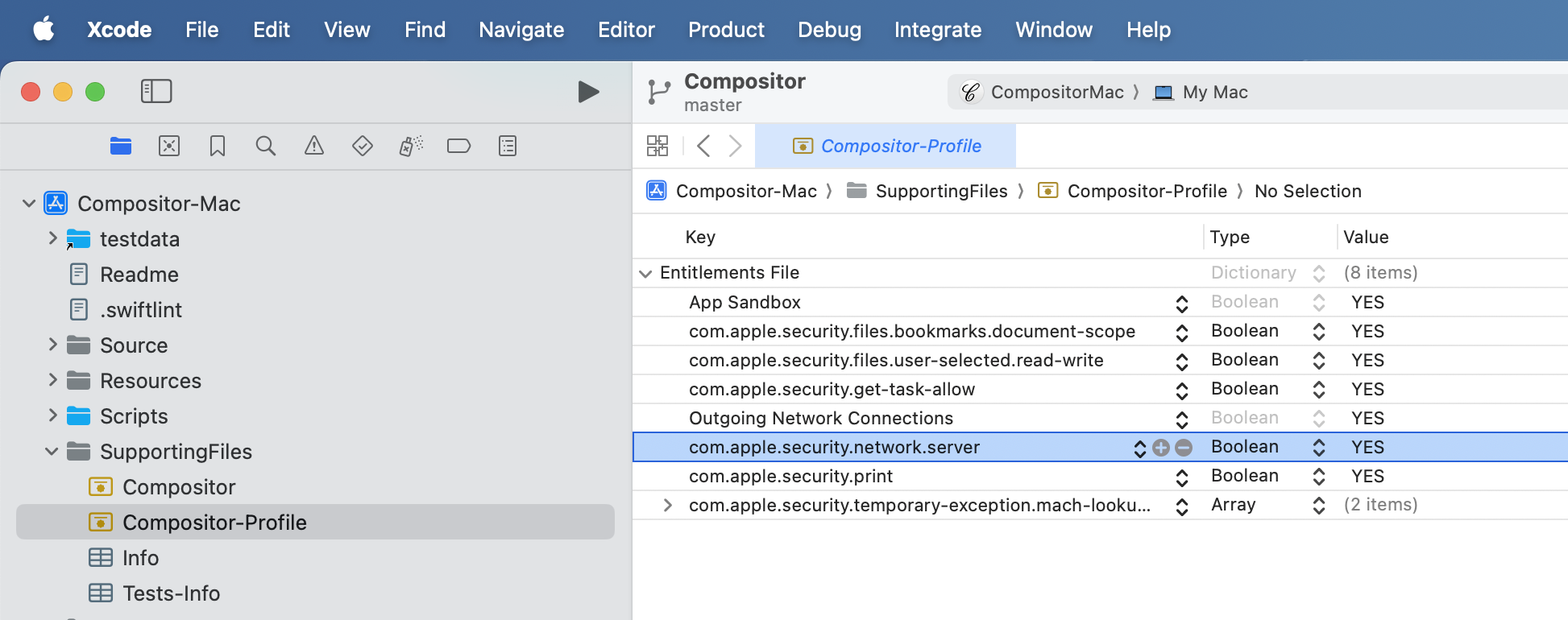The height and width of the screenshot is (620, 1568).
Task: Collapse the SupportingFiles group
Action: 52,452
